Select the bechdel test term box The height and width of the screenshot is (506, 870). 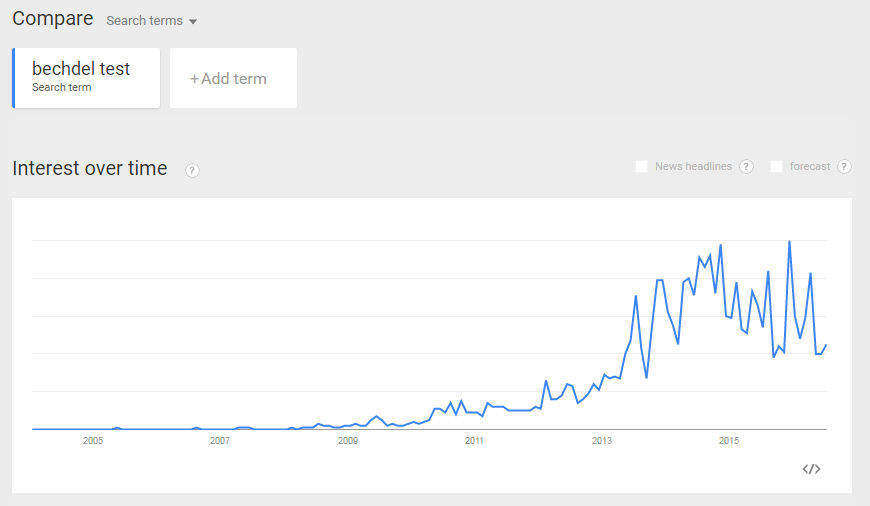(x=87, y=77)
